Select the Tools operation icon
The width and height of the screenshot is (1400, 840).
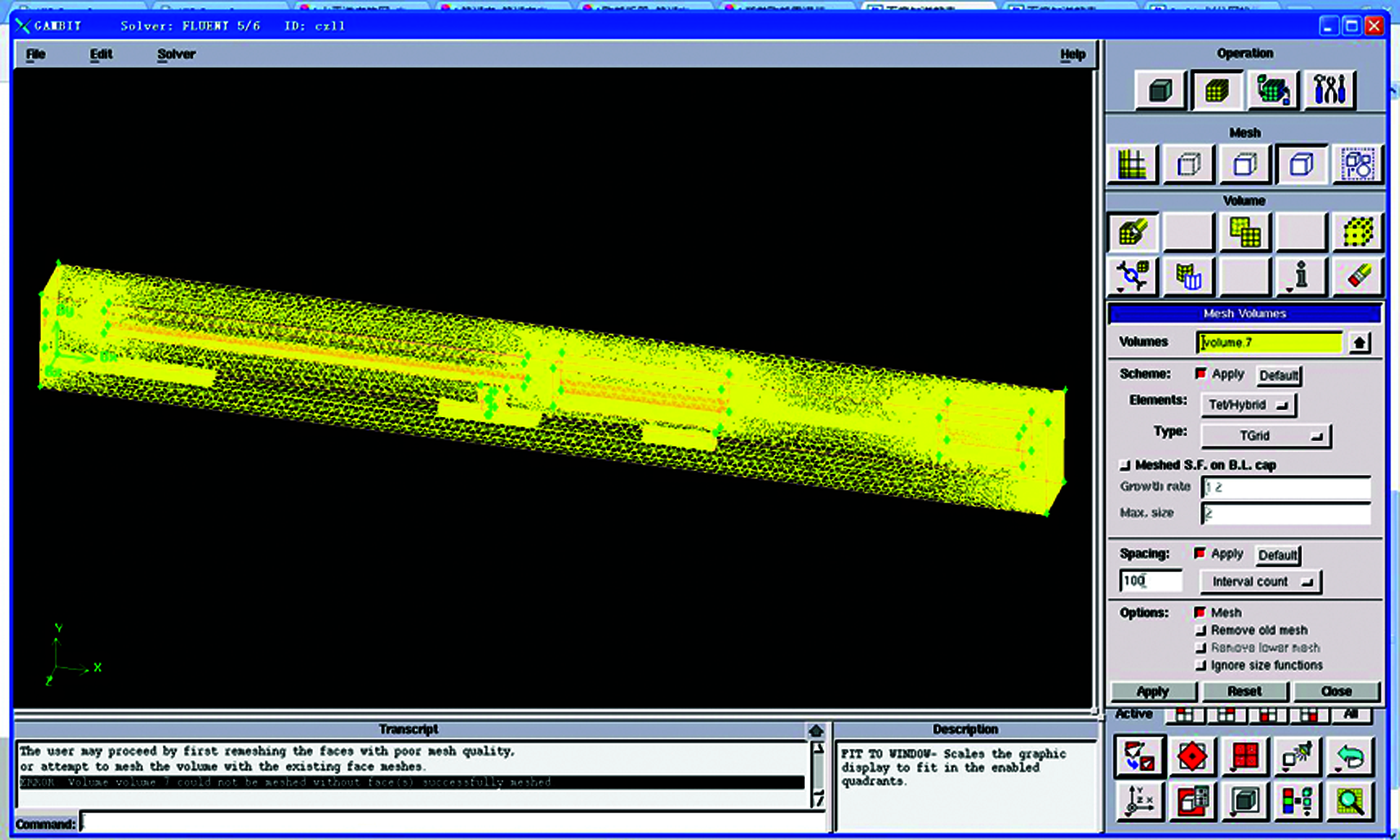click(x=1329, y=90)
